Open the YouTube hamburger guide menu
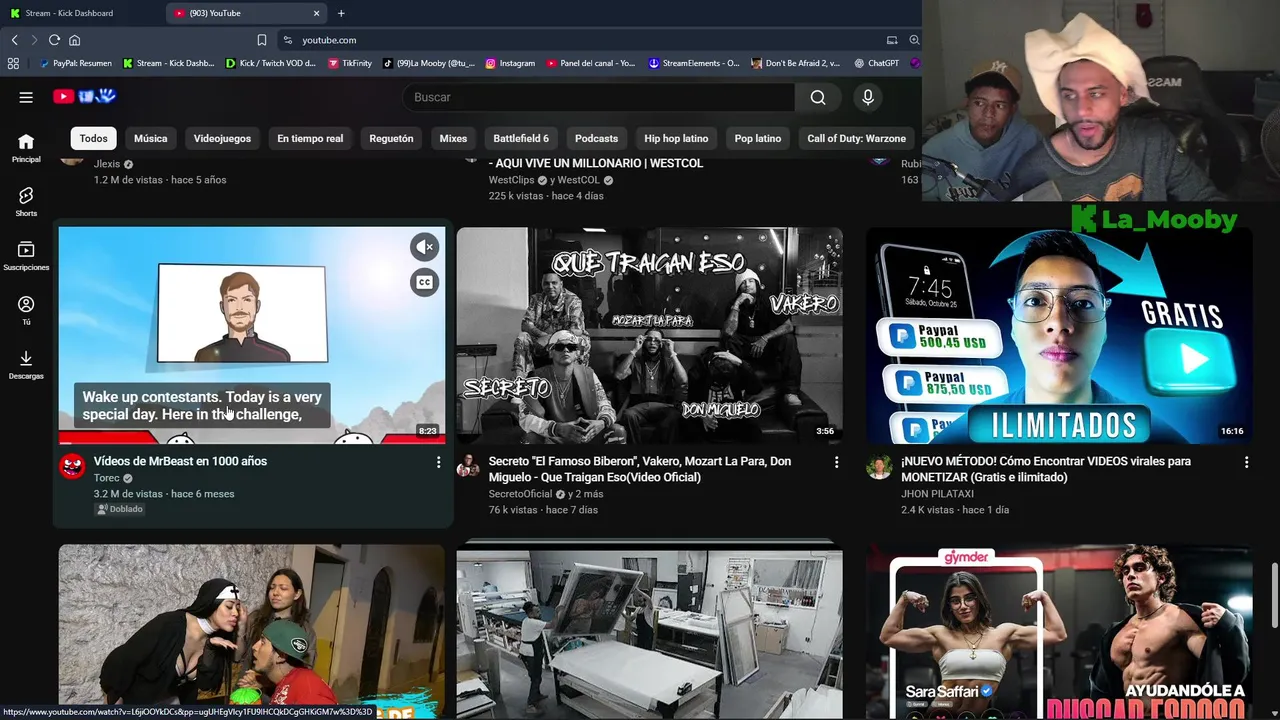Image resolution: width=1280 pixels, height=720 pixels. tap(26, 97)
